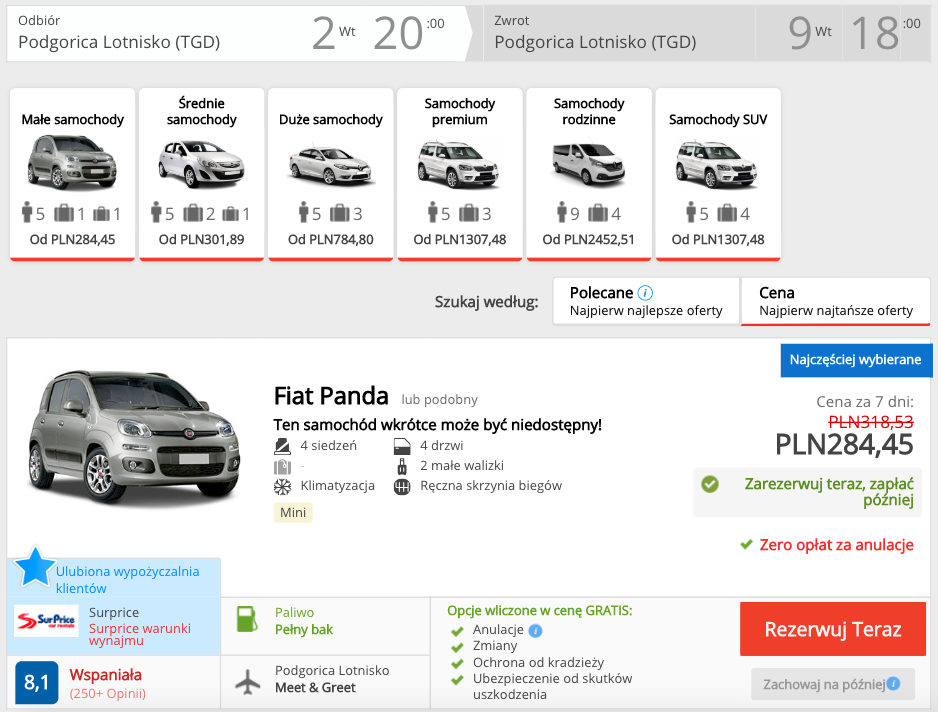The image size is (938, 712).
Task: Click the airplane Meet & Greet icon
Action: tap(248, 681)
